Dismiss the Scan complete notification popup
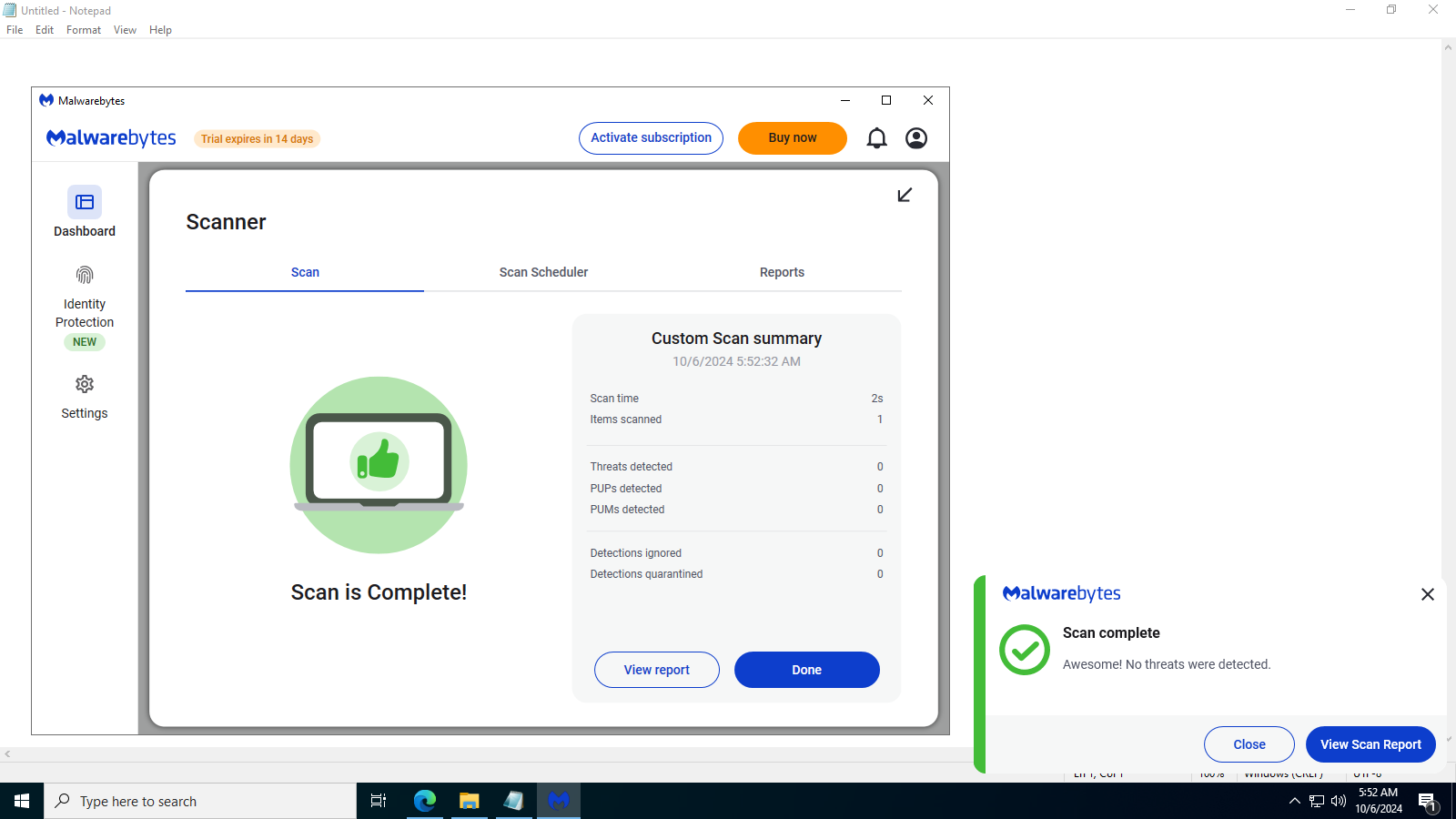Viewport: 1456px width, 819px height. click(x=1427, y=594)
